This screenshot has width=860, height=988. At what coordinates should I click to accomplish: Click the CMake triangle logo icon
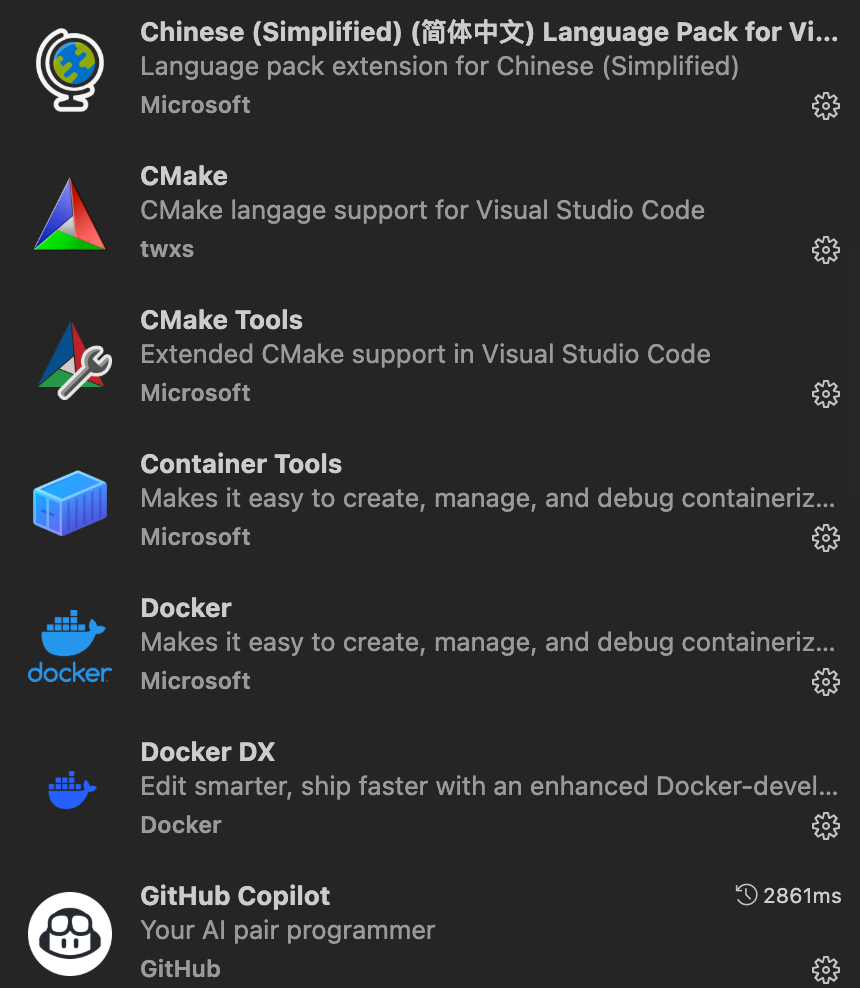(70, 213)
